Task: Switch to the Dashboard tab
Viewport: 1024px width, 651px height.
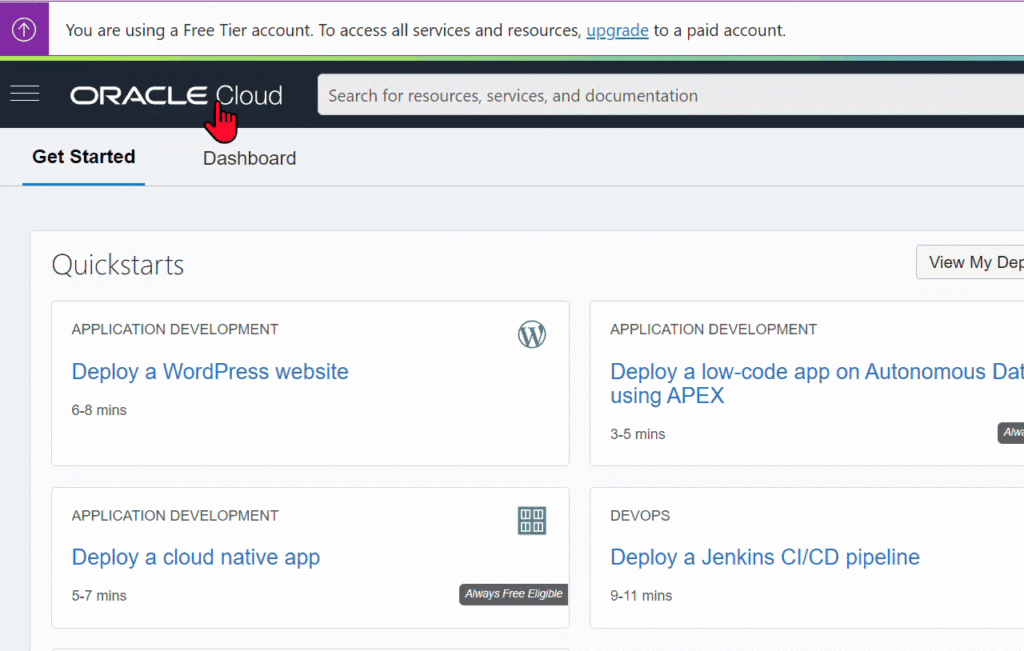Action: click(249, 157)
